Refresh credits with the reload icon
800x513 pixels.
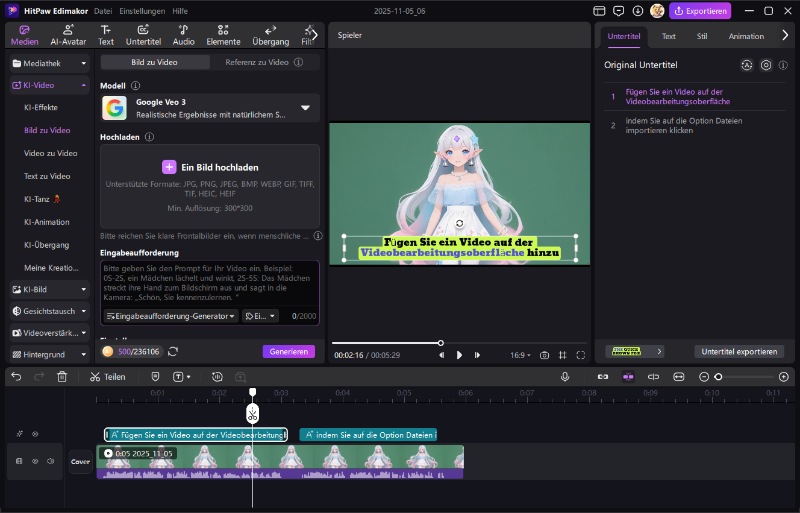point(173,351)
